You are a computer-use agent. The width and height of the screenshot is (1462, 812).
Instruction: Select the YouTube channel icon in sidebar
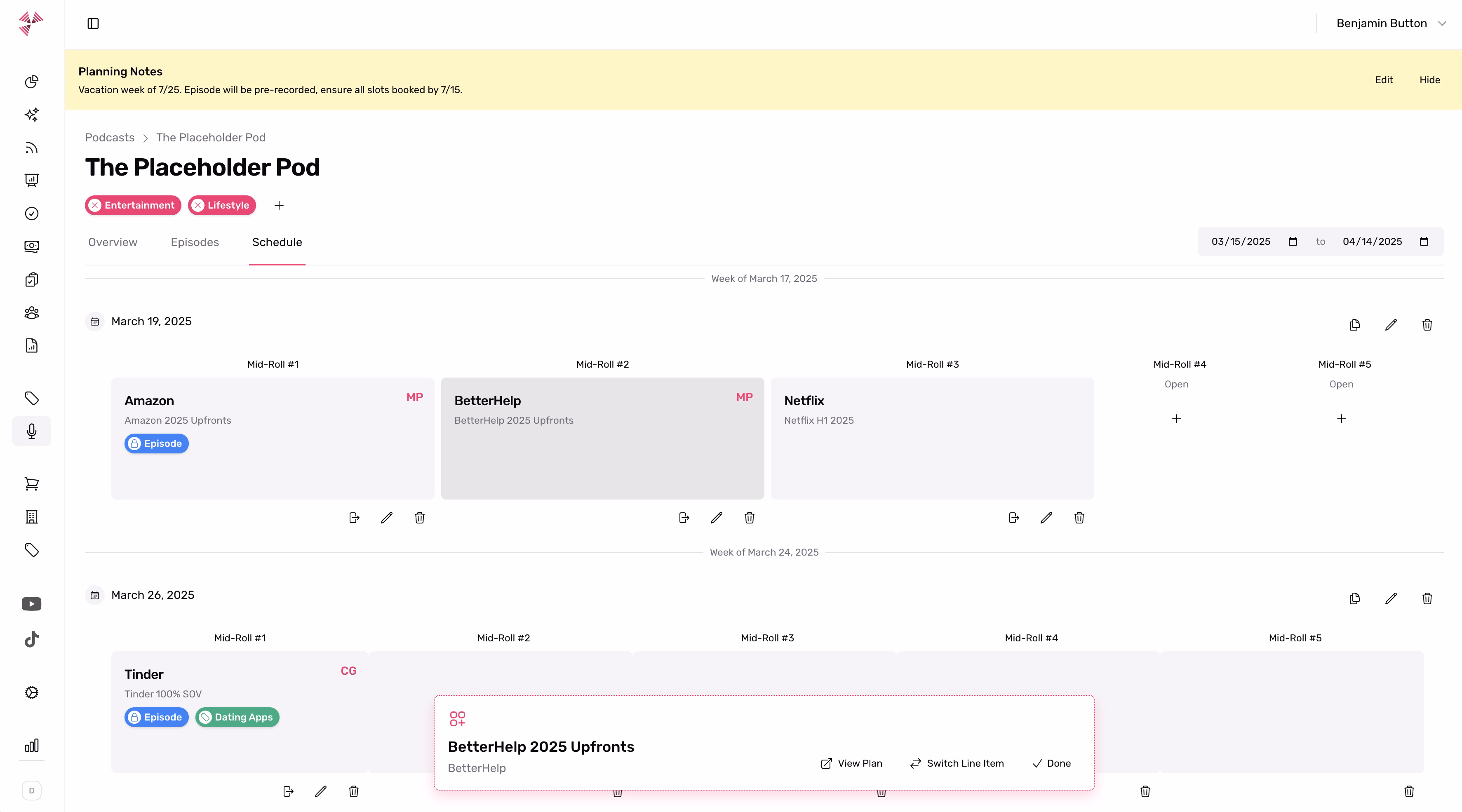click(31, 603)
